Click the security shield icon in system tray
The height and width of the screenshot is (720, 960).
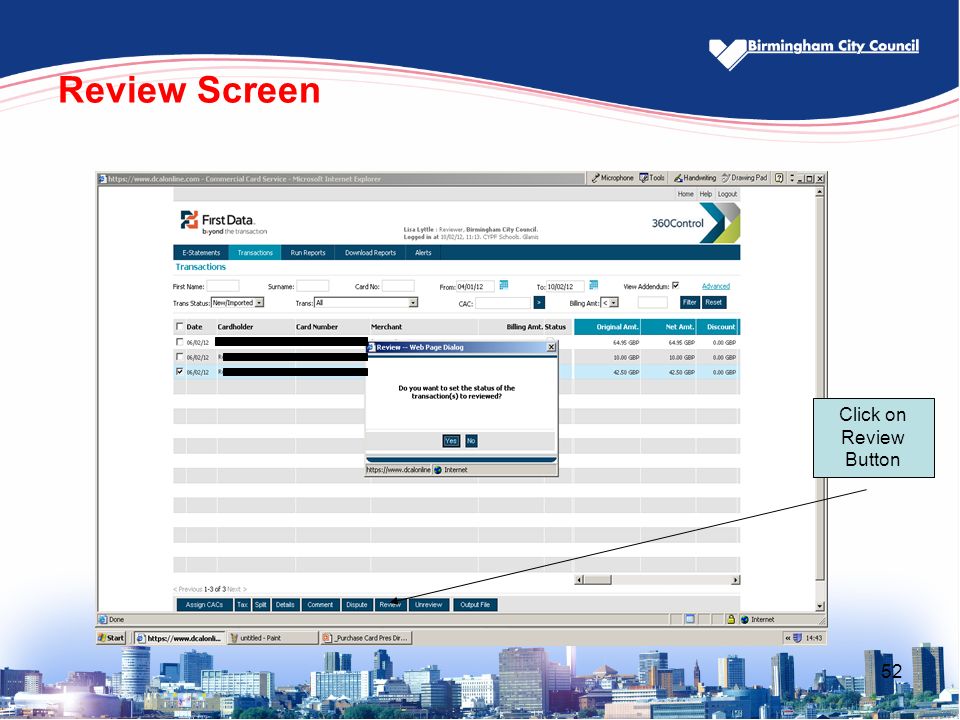[x=797, y=638]
